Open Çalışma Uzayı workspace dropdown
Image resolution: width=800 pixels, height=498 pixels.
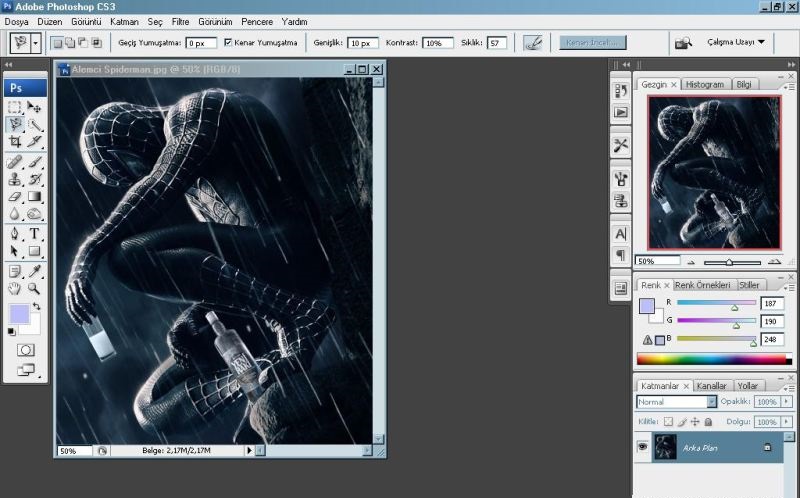point(736,42)
